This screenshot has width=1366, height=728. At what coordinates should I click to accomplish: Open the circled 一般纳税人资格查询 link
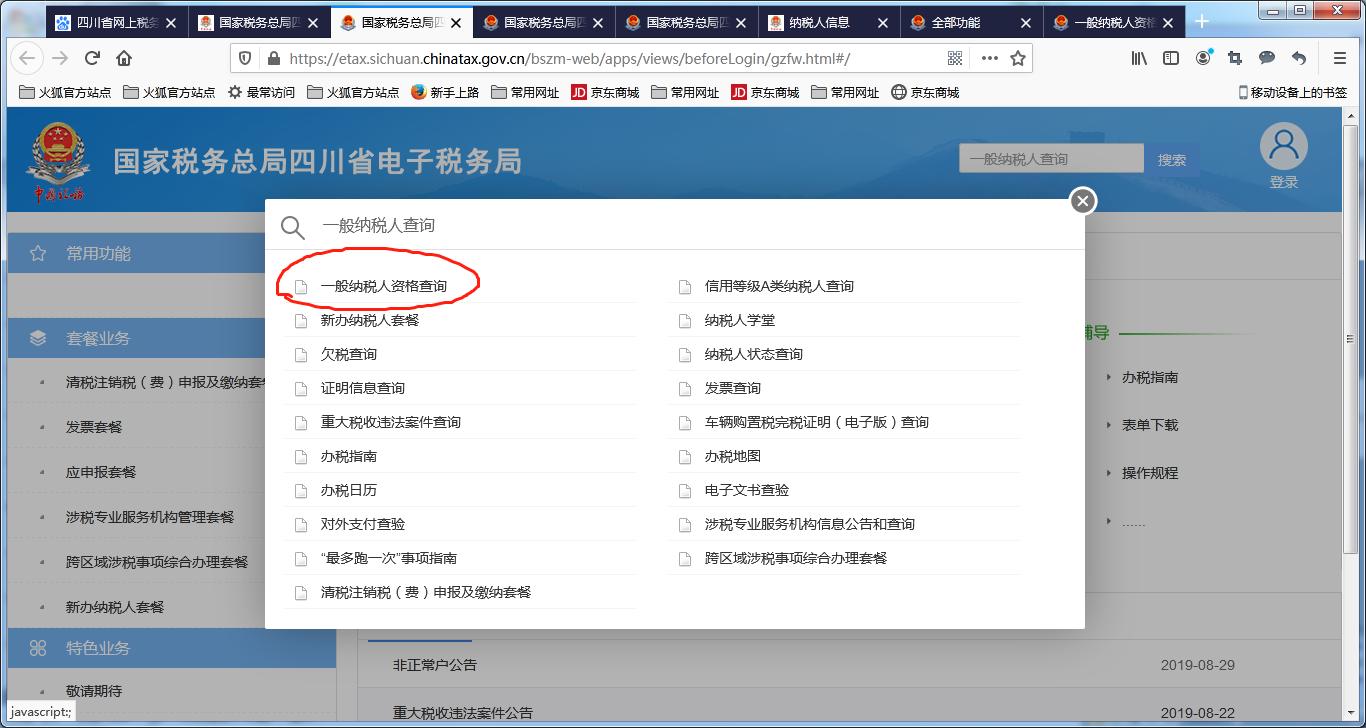[386, 285]
